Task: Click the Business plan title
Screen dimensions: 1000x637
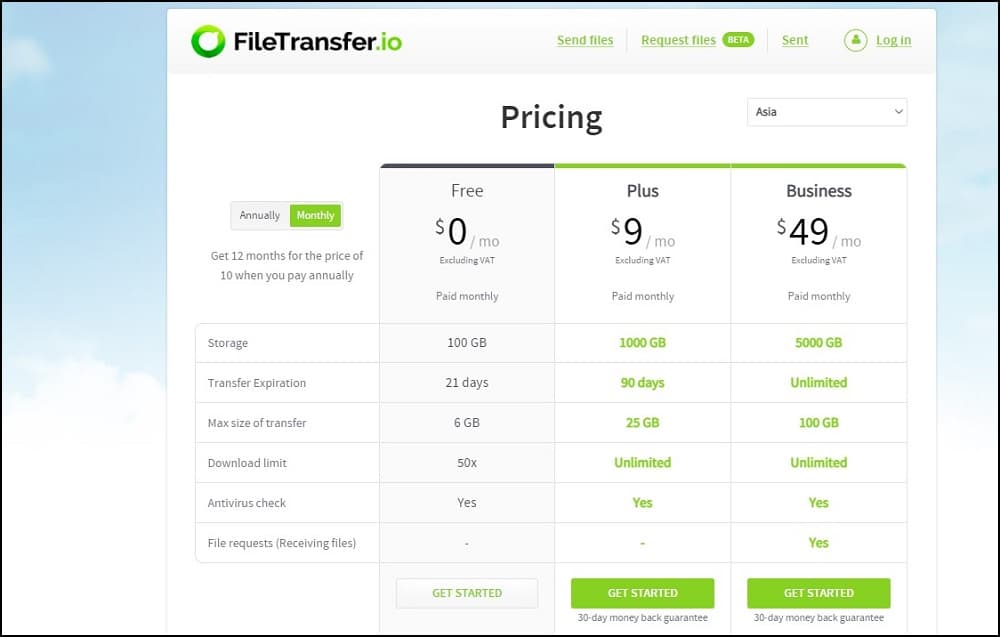Action: 818,191
